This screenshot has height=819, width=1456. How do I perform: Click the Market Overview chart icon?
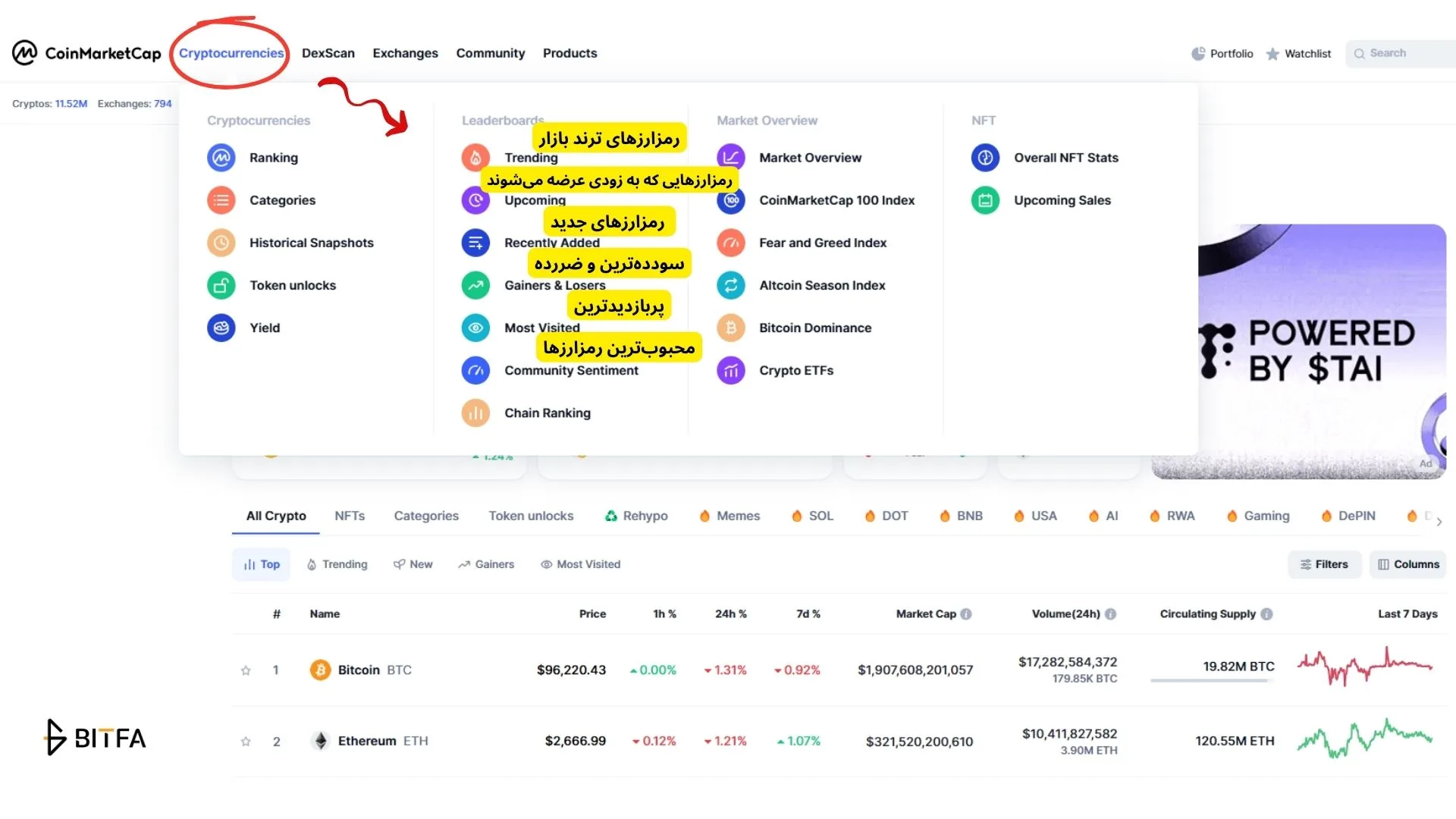click(x=731, y=158)
